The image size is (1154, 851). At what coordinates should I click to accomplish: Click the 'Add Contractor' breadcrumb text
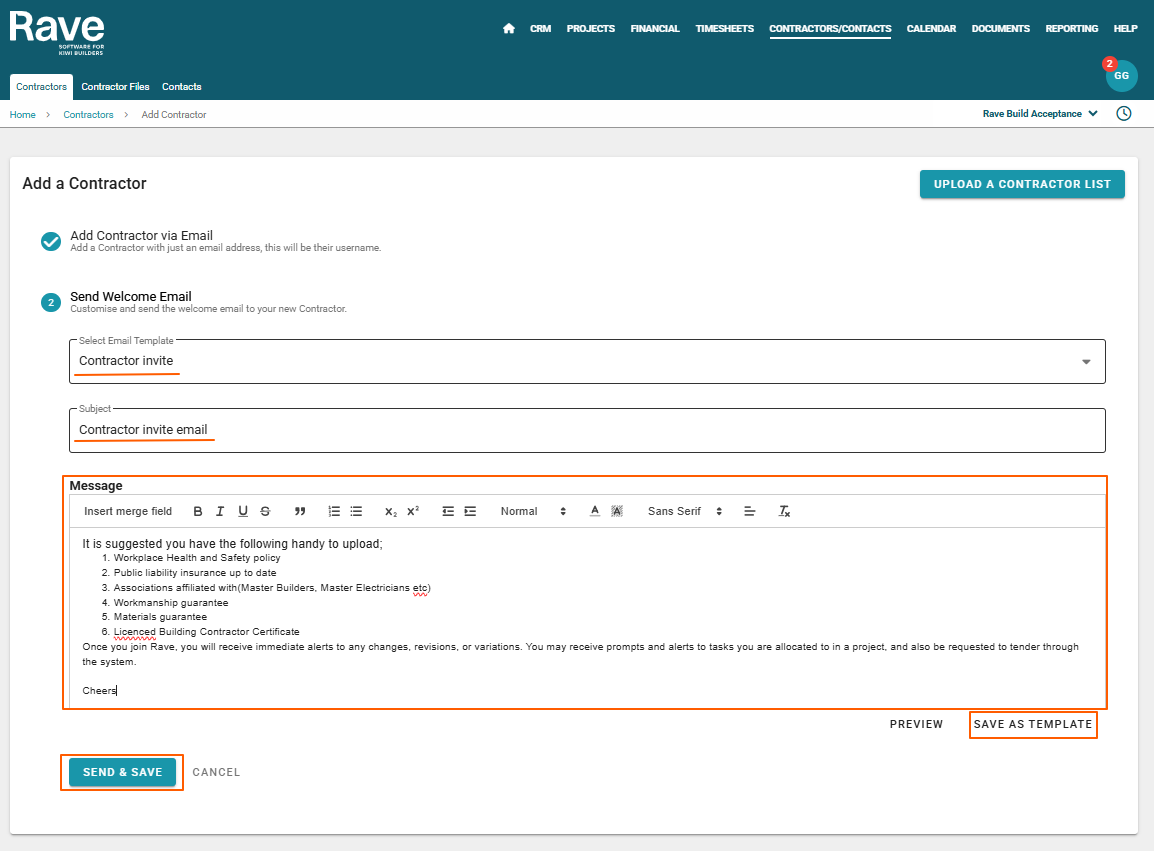(x=174, y=115)
